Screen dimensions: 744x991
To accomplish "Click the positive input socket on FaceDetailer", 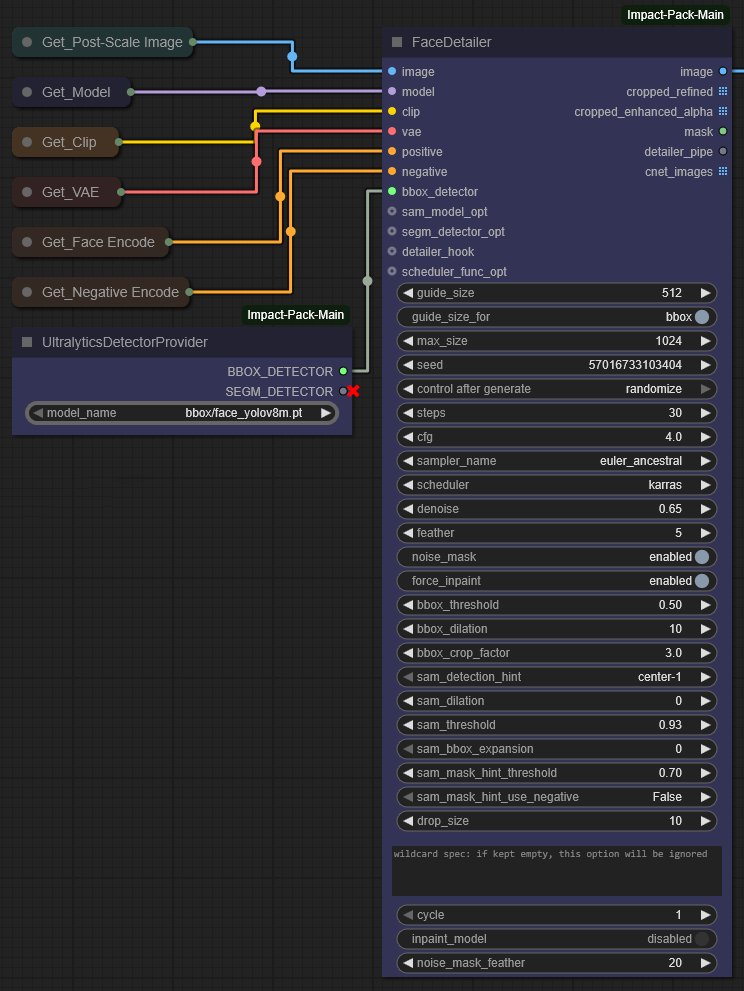I will pos(392,152).
